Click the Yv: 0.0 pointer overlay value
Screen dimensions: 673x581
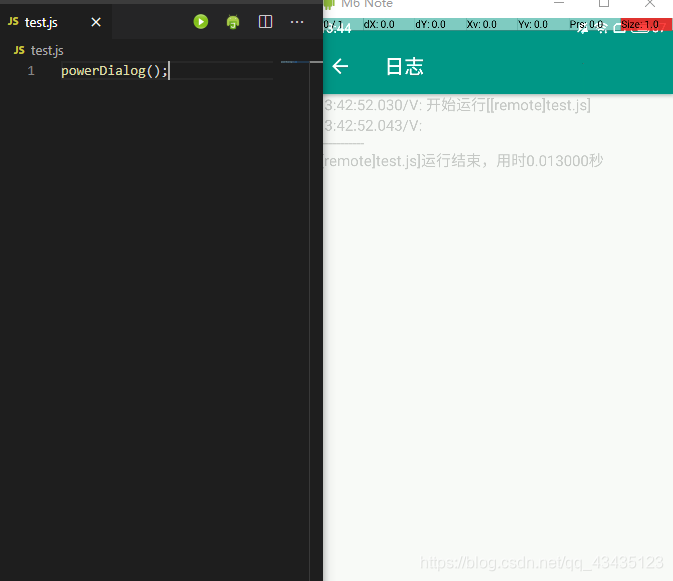[533, 24]
